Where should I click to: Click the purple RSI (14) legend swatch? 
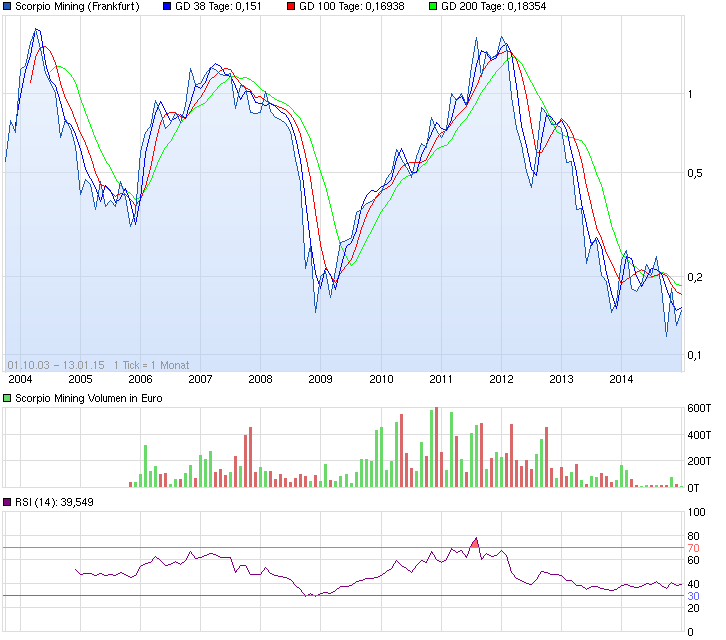click(7, 502)
